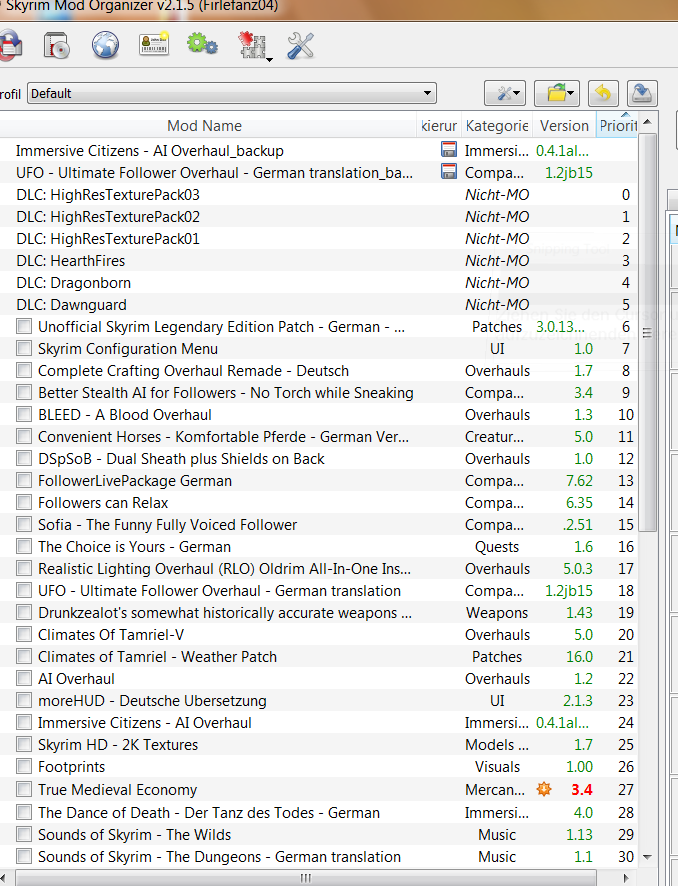678x886 pixels.
Task: Open the profiles ID card icon
Action: [x=153, y=45]
